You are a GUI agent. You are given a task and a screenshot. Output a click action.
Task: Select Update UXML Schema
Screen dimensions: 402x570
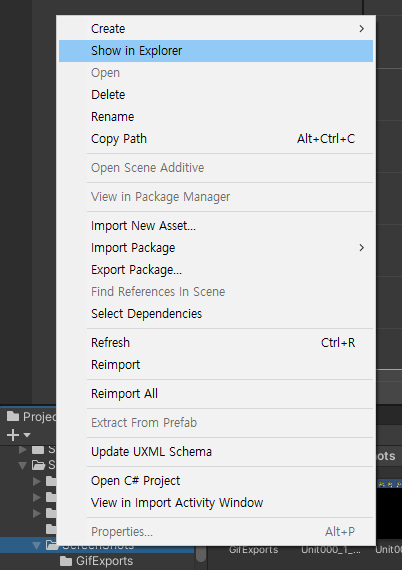[x=216, y=452]
